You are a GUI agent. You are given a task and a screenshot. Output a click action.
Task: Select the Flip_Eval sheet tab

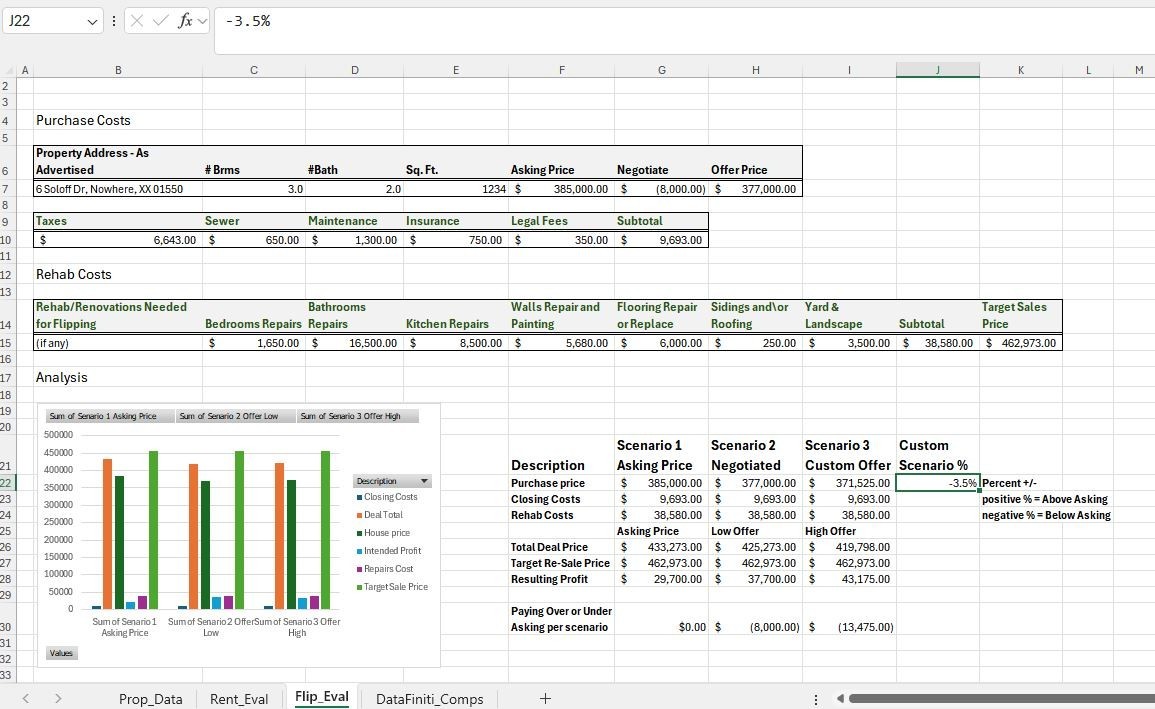coord(322,696)
